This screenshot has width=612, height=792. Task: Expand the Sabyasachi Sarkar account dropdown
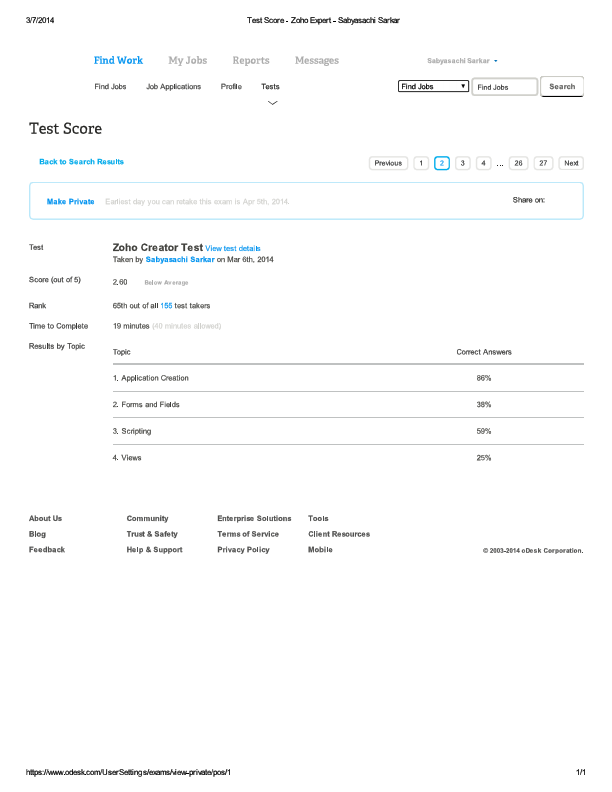(462, 61)
